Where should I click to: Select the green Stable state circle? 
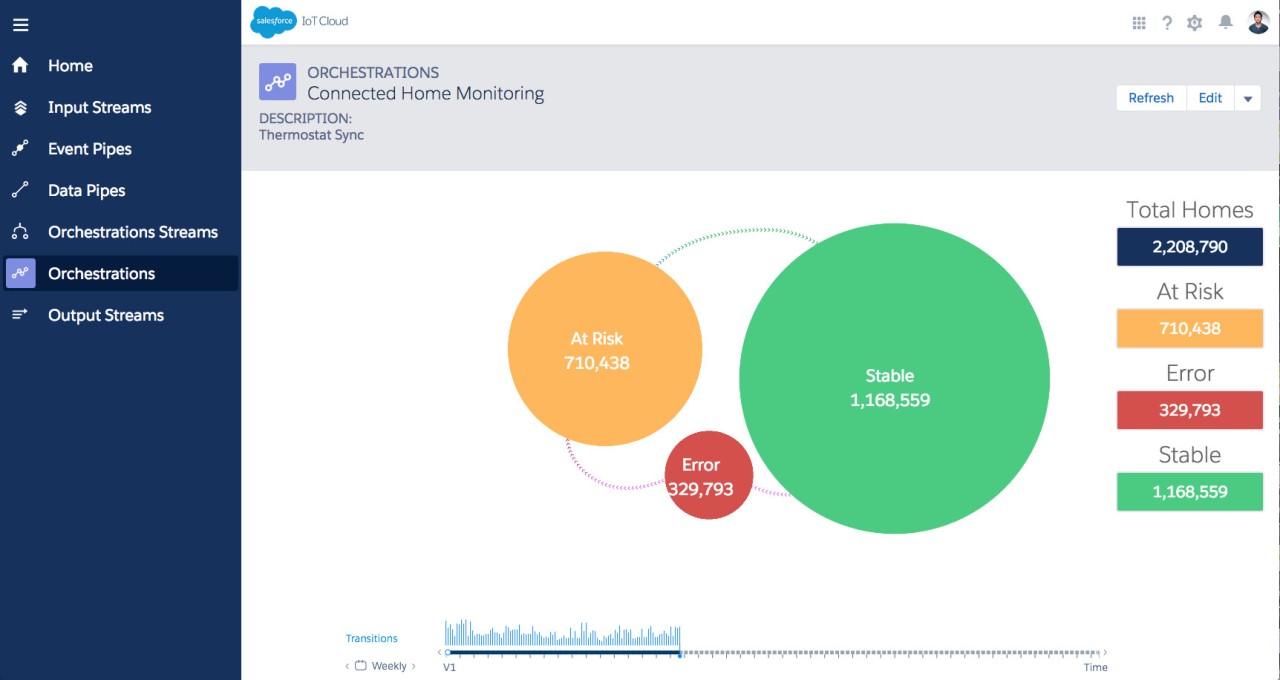[x=894, y=378]
